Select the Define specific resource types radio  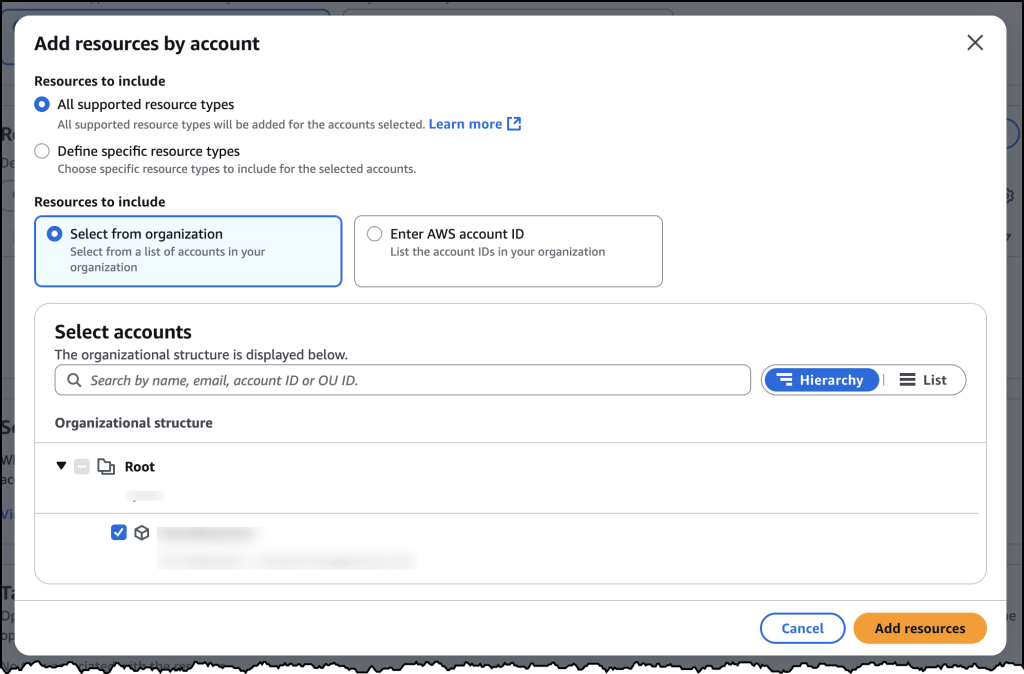pyautogui.click(x=41, y=151)
